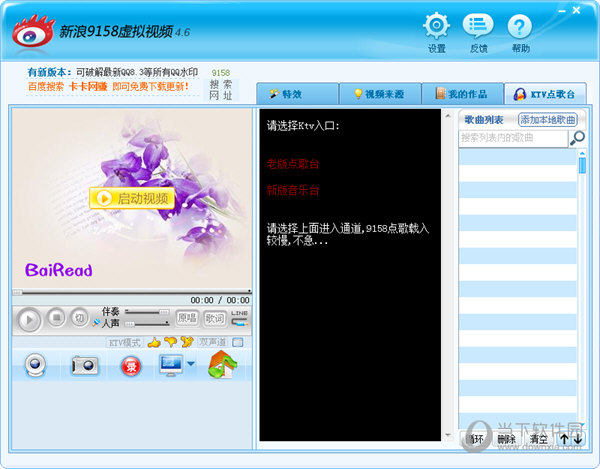
Task: Switch to the 视频来源 video source tab
Action: coord(380,94)
